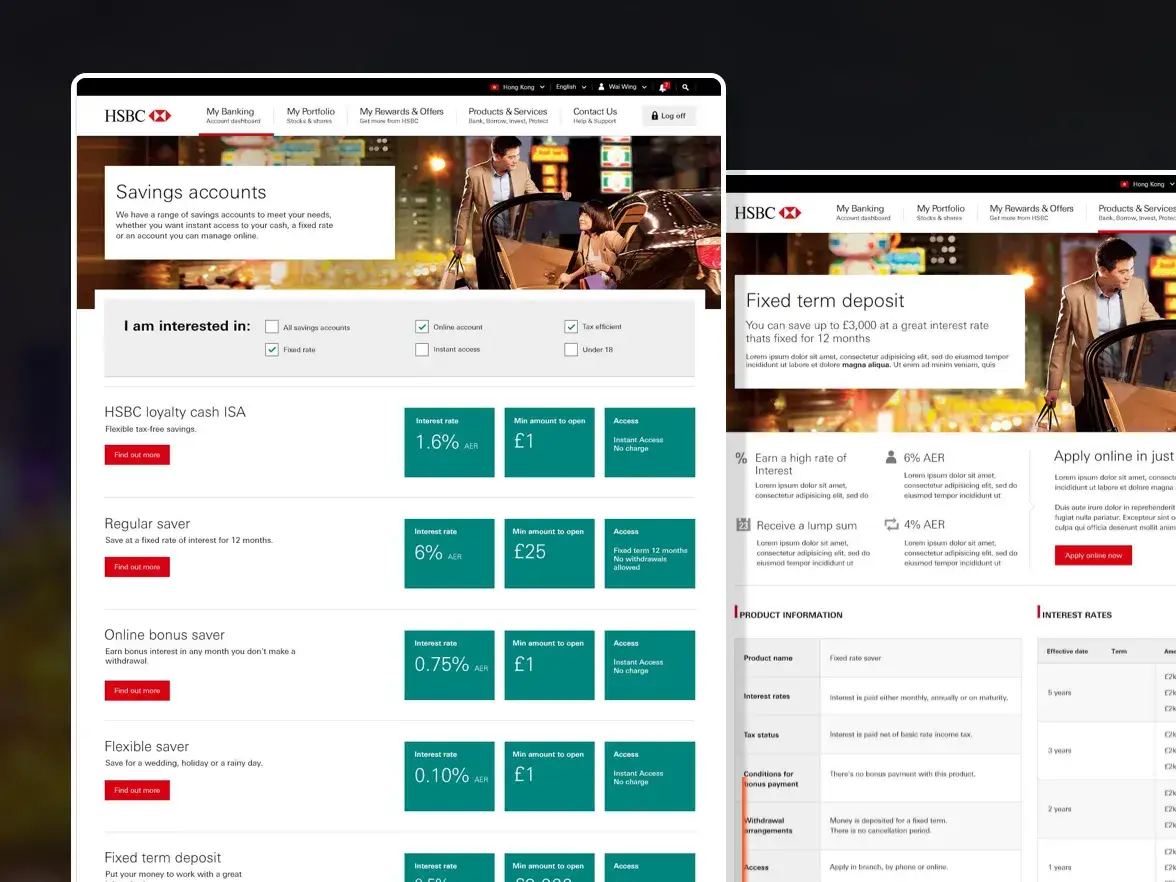Click the "Tax status" row label
The height and width of the screenshot is (882, 1176).
coord(761,735)
